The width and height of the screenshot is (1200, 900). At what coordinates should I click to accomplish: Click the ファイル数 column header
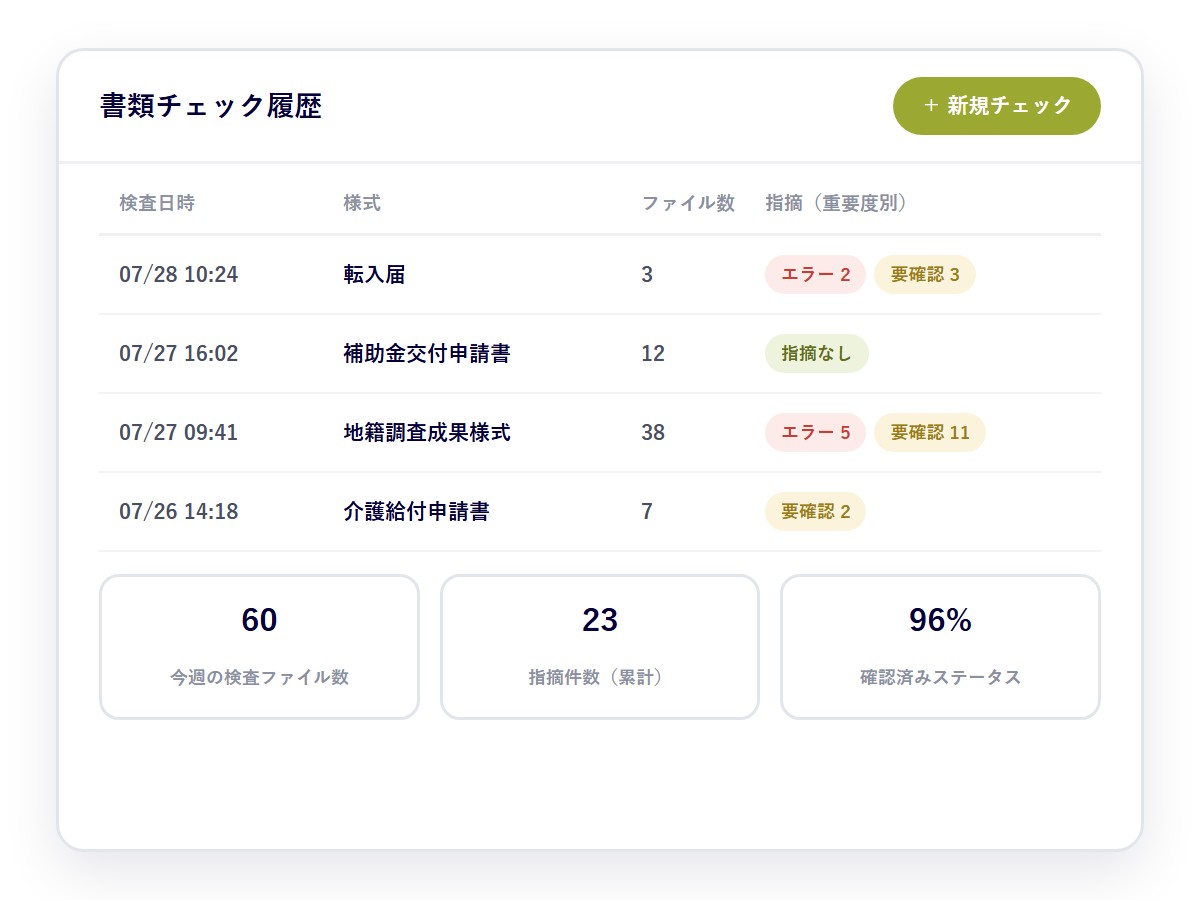[x=688, y=203]
